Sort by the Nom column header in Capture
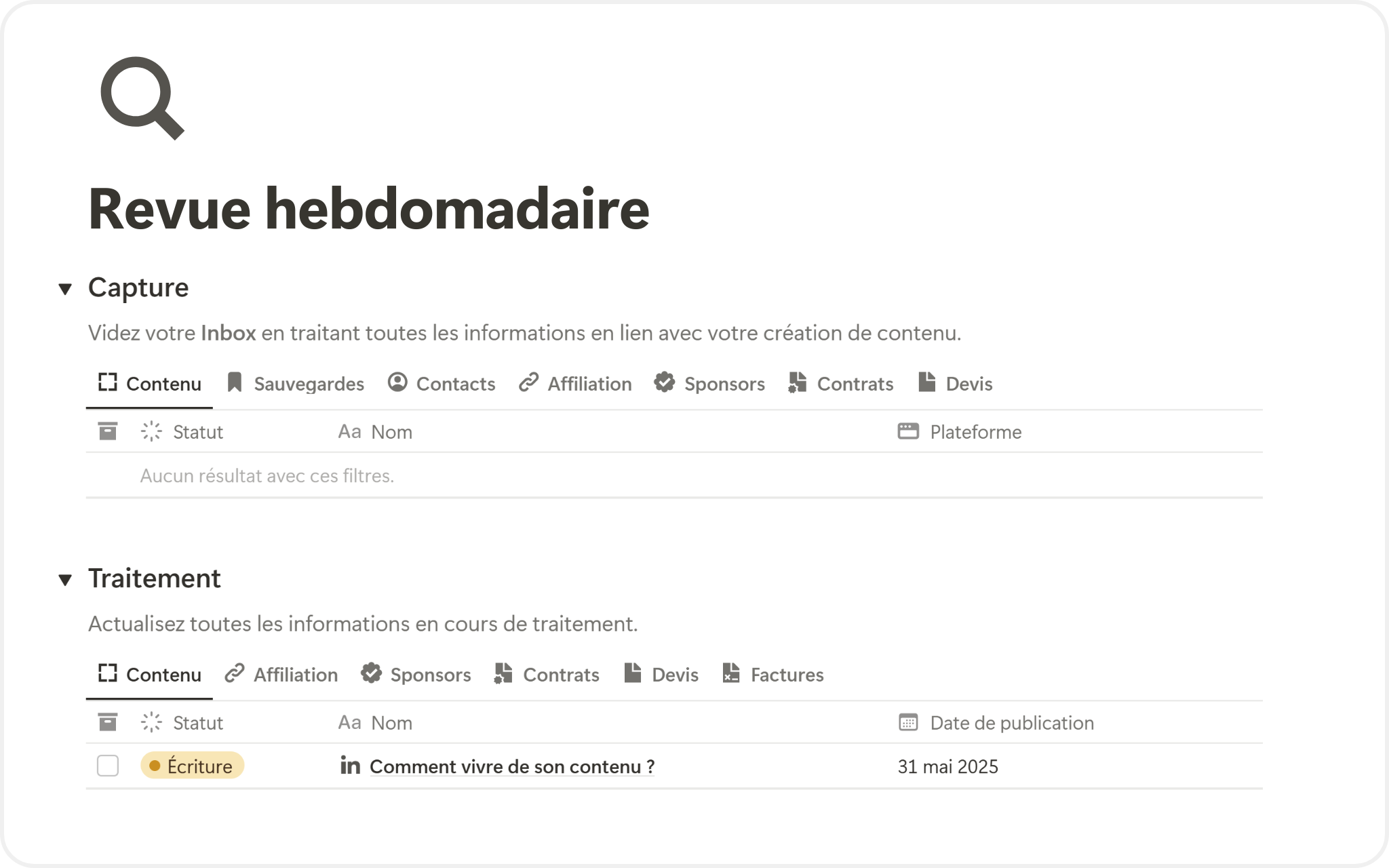This screenshot has width=1389, height=868. click(391, 432)
